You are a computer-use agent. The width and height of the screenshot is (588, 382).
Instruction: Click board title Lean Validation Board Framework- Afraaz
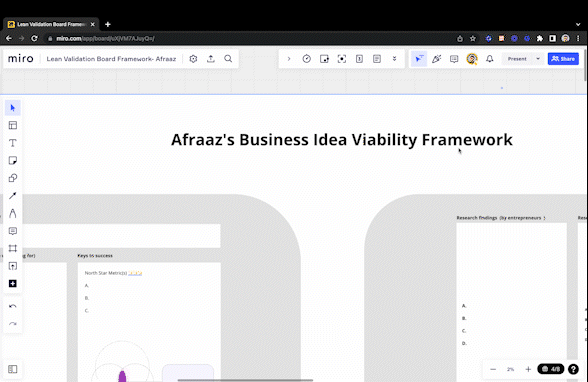tap(111, 59)
